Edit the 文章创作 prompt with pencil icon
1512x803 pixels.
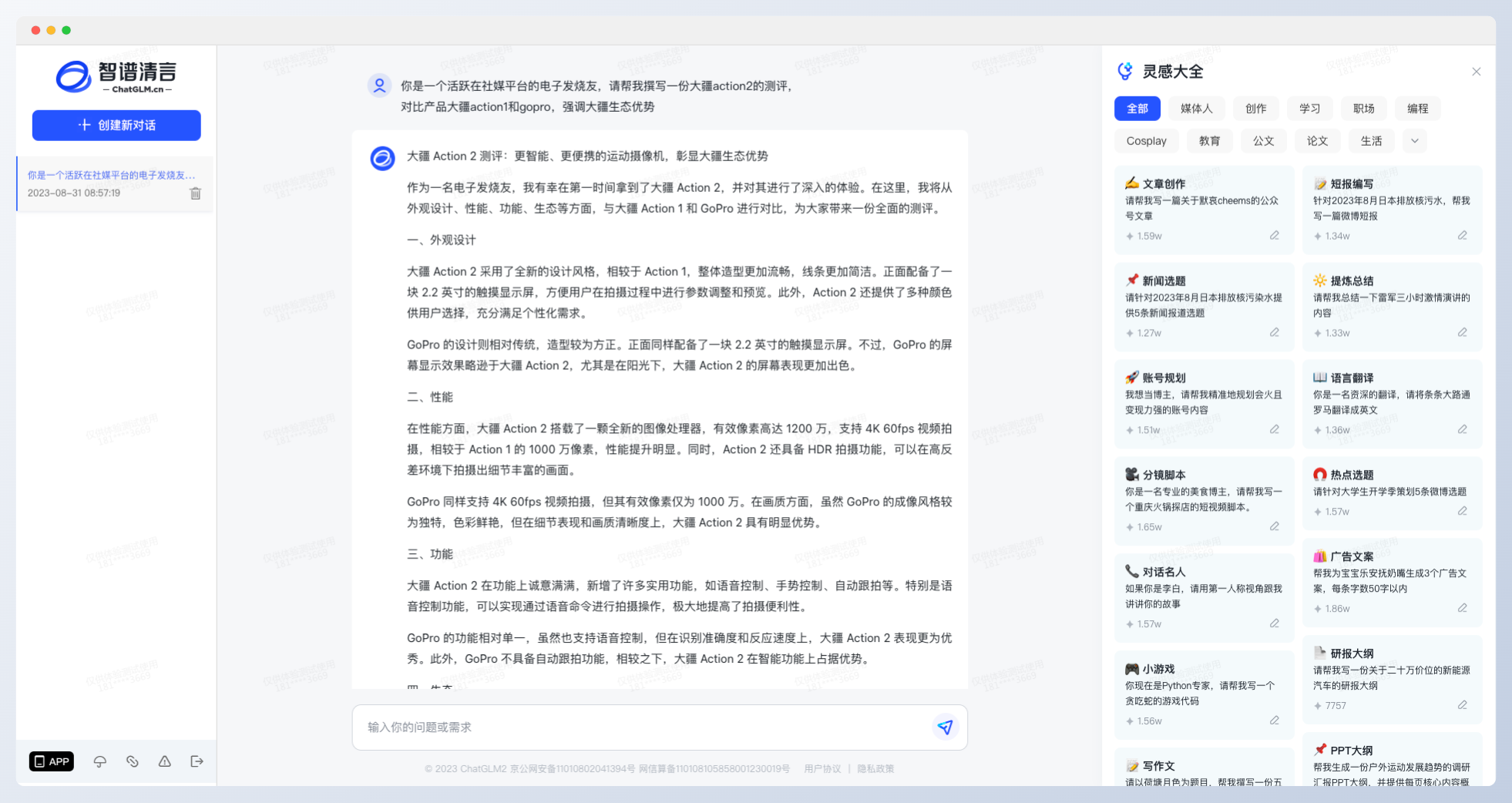point(1275,236)
